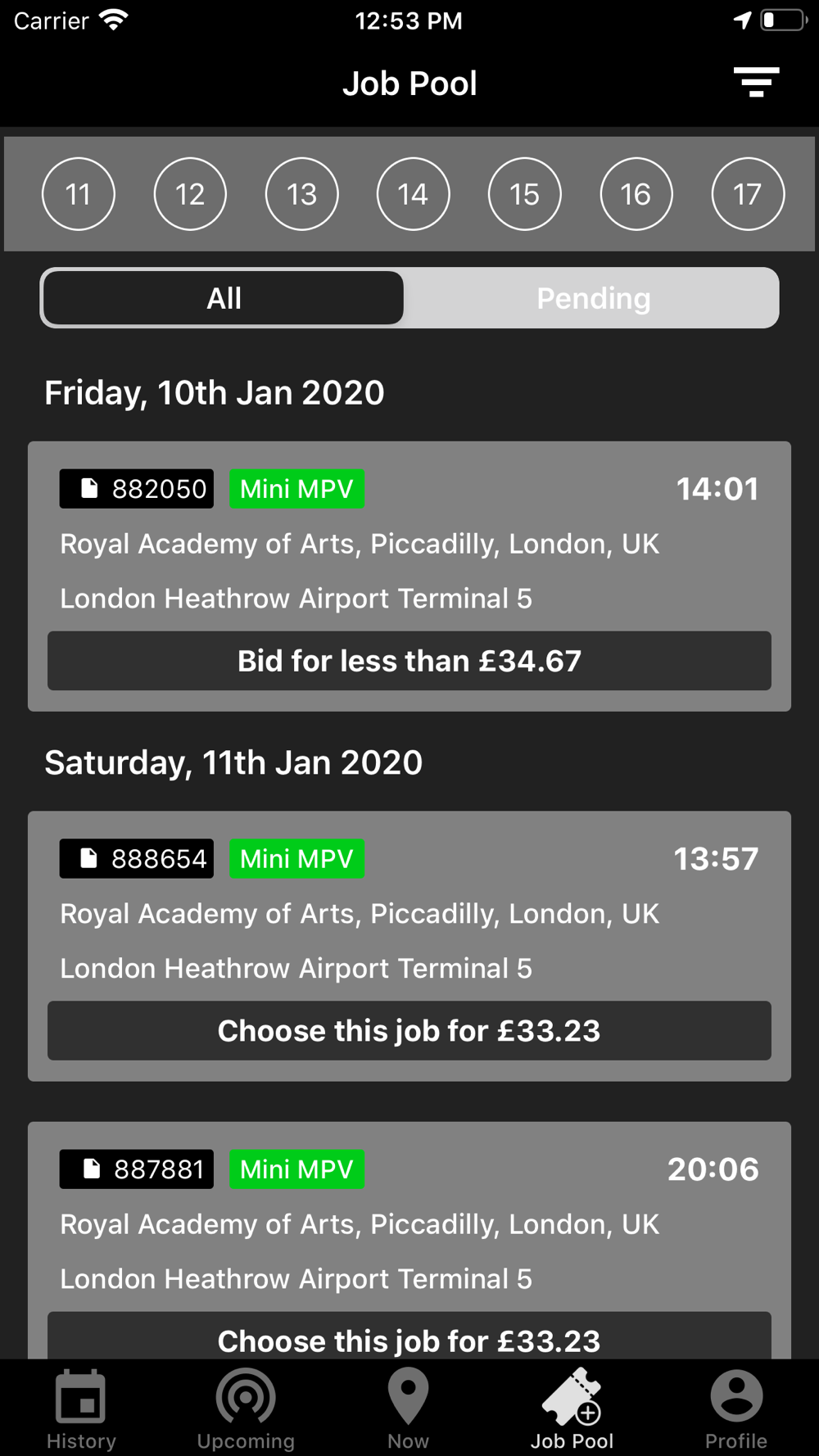
Task: Go to Upcoming jobs tab
Action: [x=246, y=1410]
